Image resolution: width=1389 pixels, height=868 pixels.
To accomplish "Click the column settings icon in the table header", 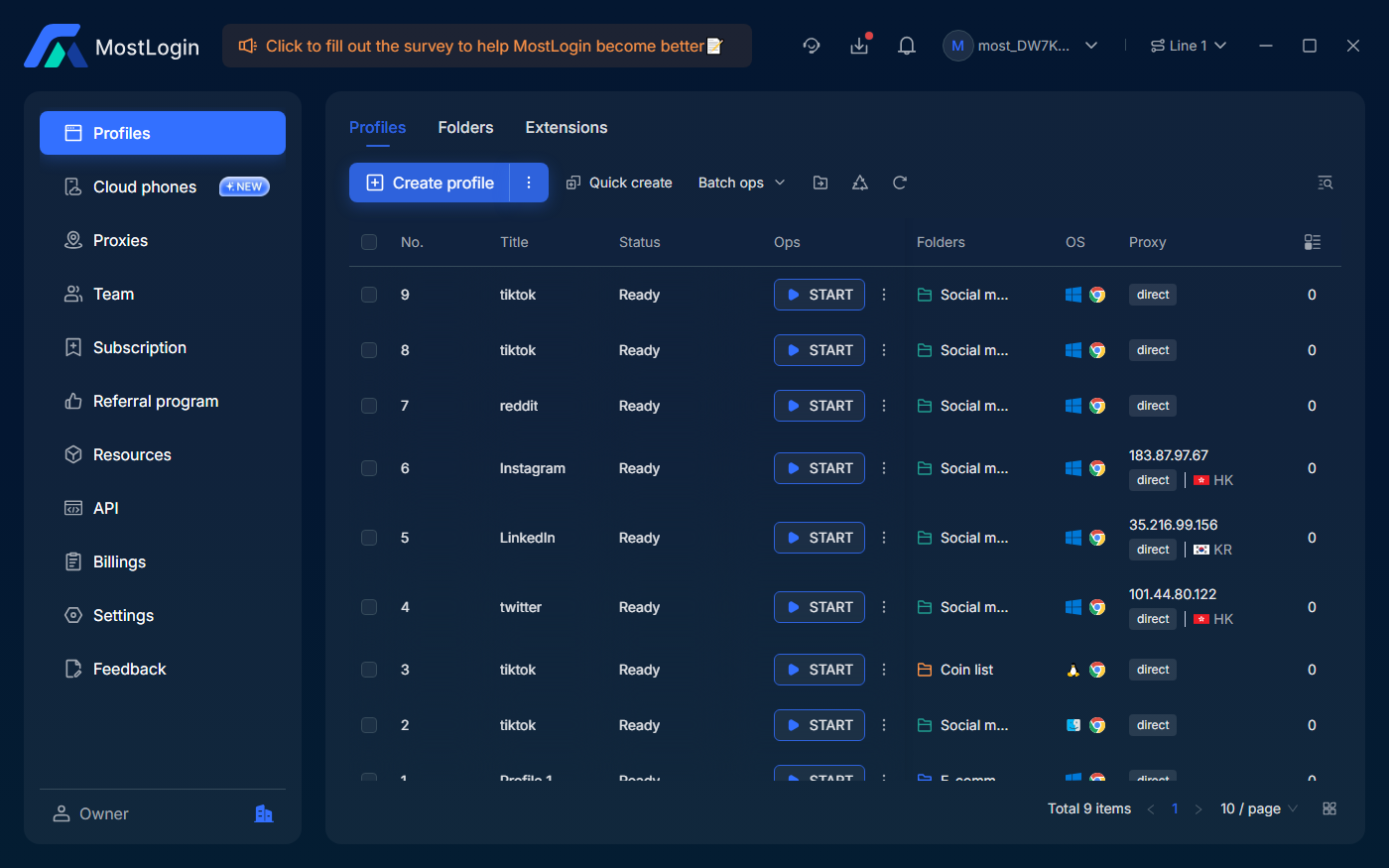I will [x=1313, y=242].
